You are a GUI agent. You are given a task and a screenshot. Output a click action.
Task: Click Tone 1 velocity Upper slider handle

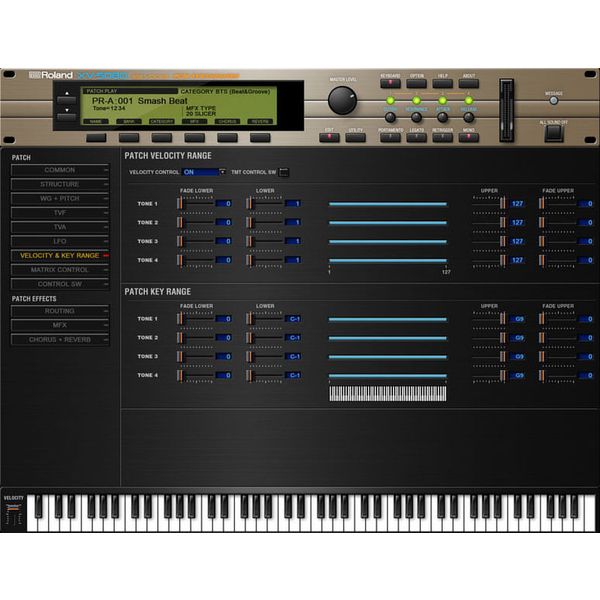click(502, 203)
